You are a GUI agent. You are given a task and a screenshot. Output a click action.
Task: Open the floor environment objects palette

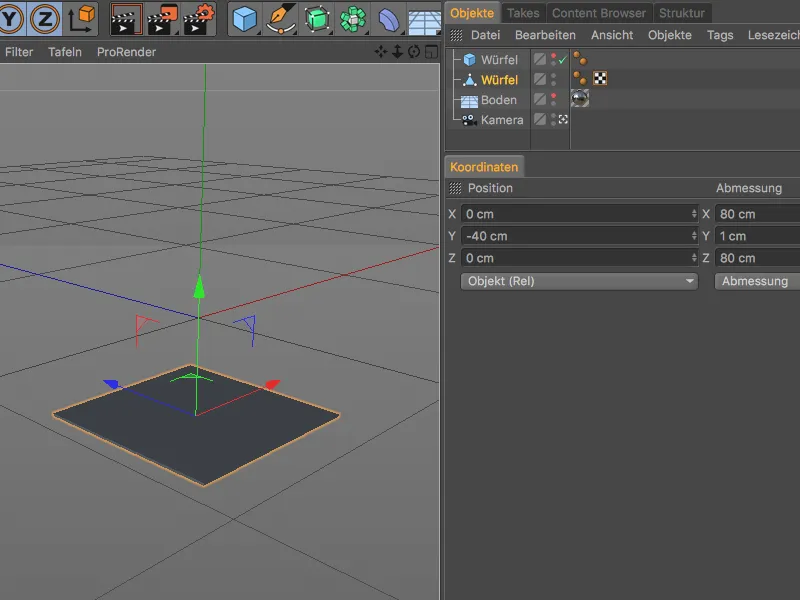point(424,20)
